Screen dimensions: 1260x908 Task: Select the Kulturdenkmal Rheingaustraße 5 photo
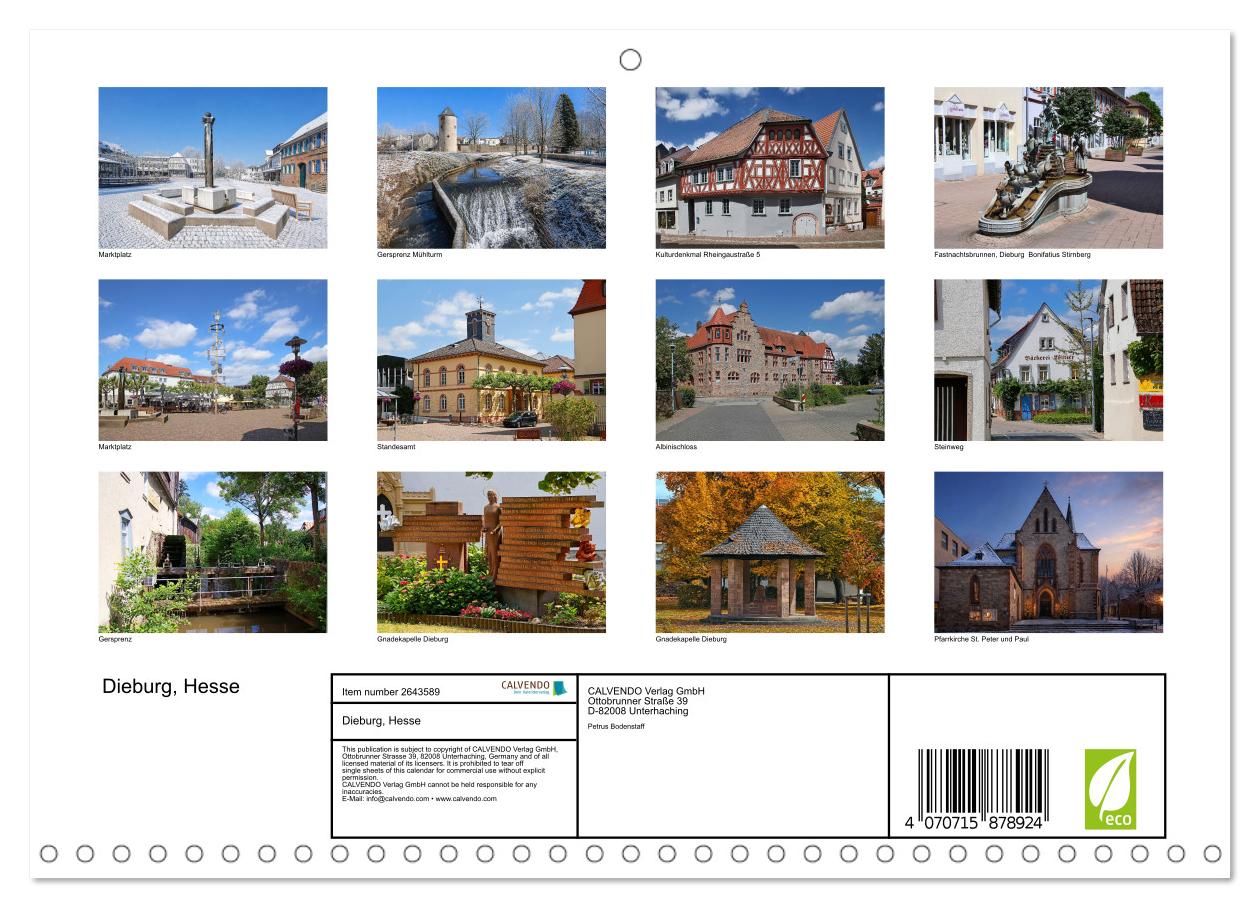coord(770,168)
